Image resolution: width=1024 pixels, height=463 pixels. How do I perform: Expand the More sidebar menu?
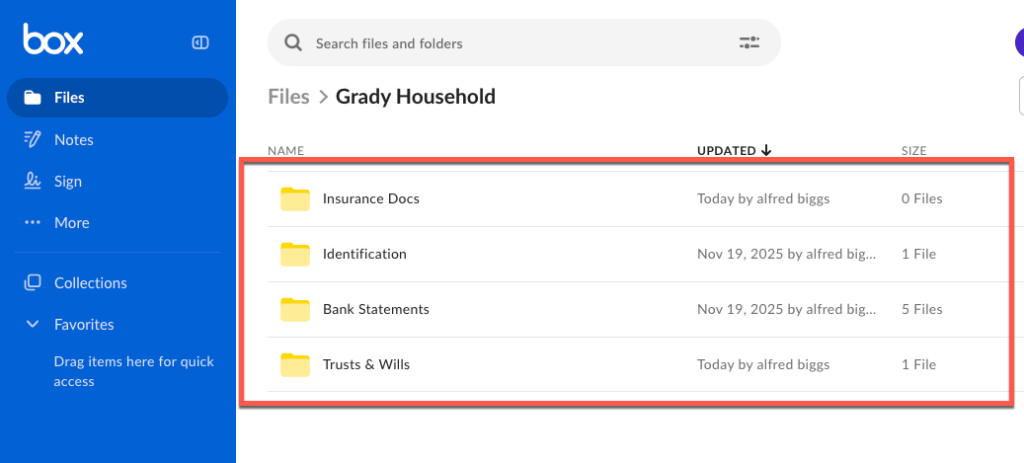click(x=71, y=223)
